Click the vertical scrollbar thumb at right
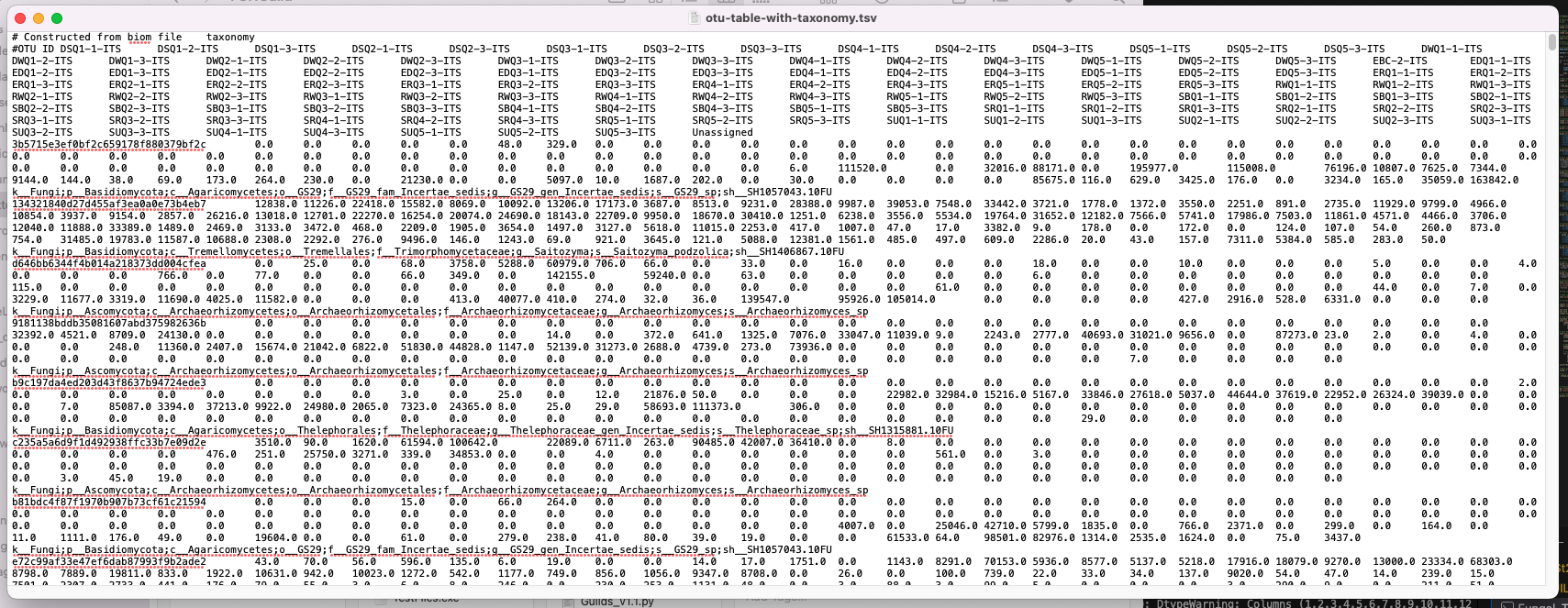The height and width of the screenshot is (608, 1568). 1551,42
